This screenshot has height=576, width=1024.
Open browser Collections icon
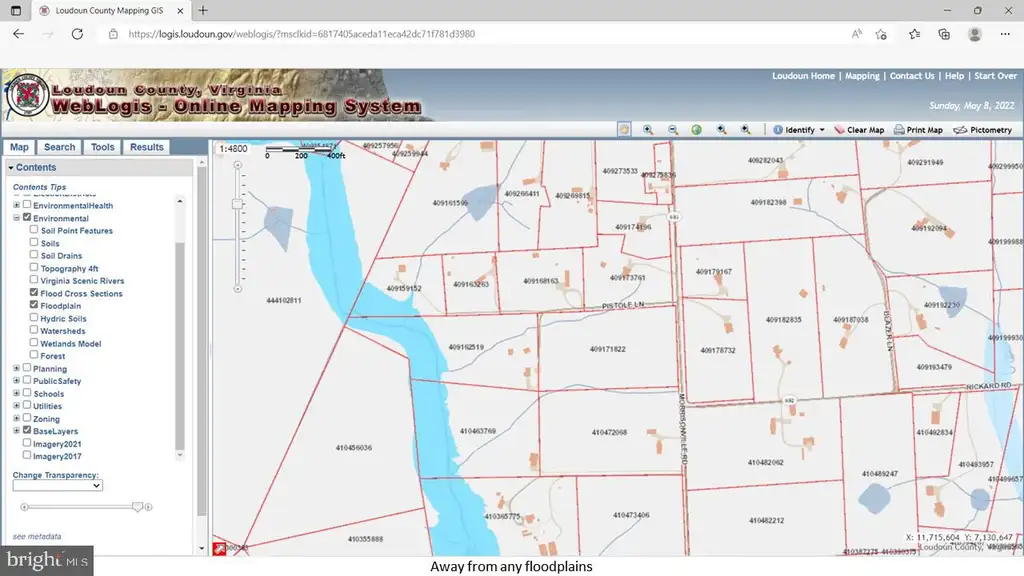point(944,34)
